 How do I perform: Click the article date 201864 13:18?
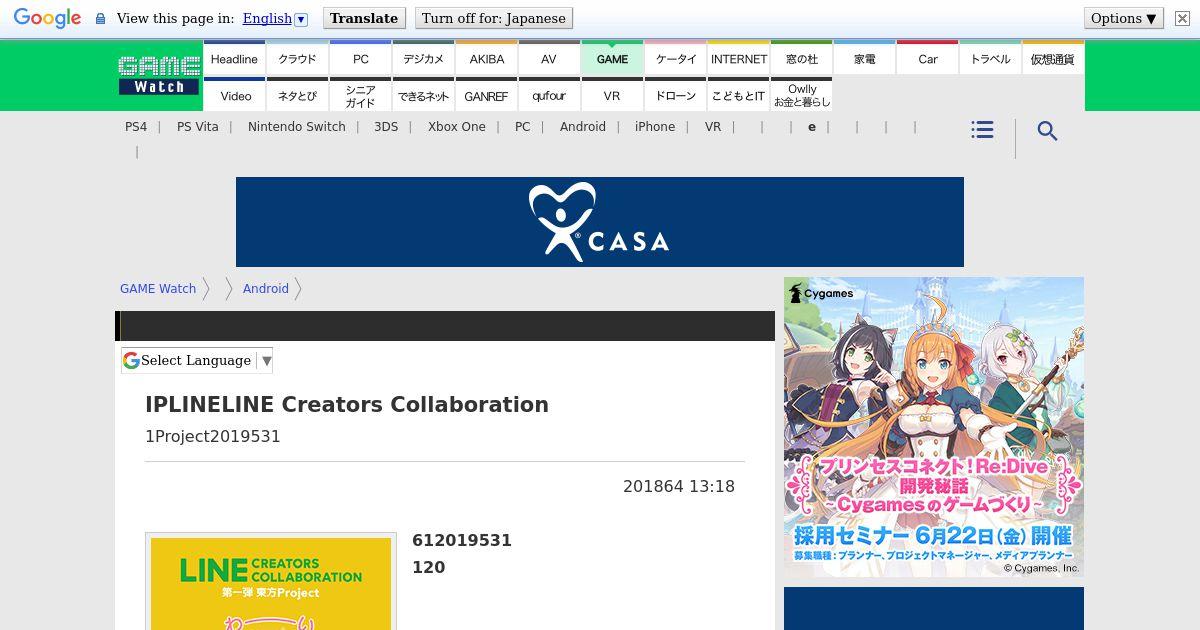click(x=679, y=487)
